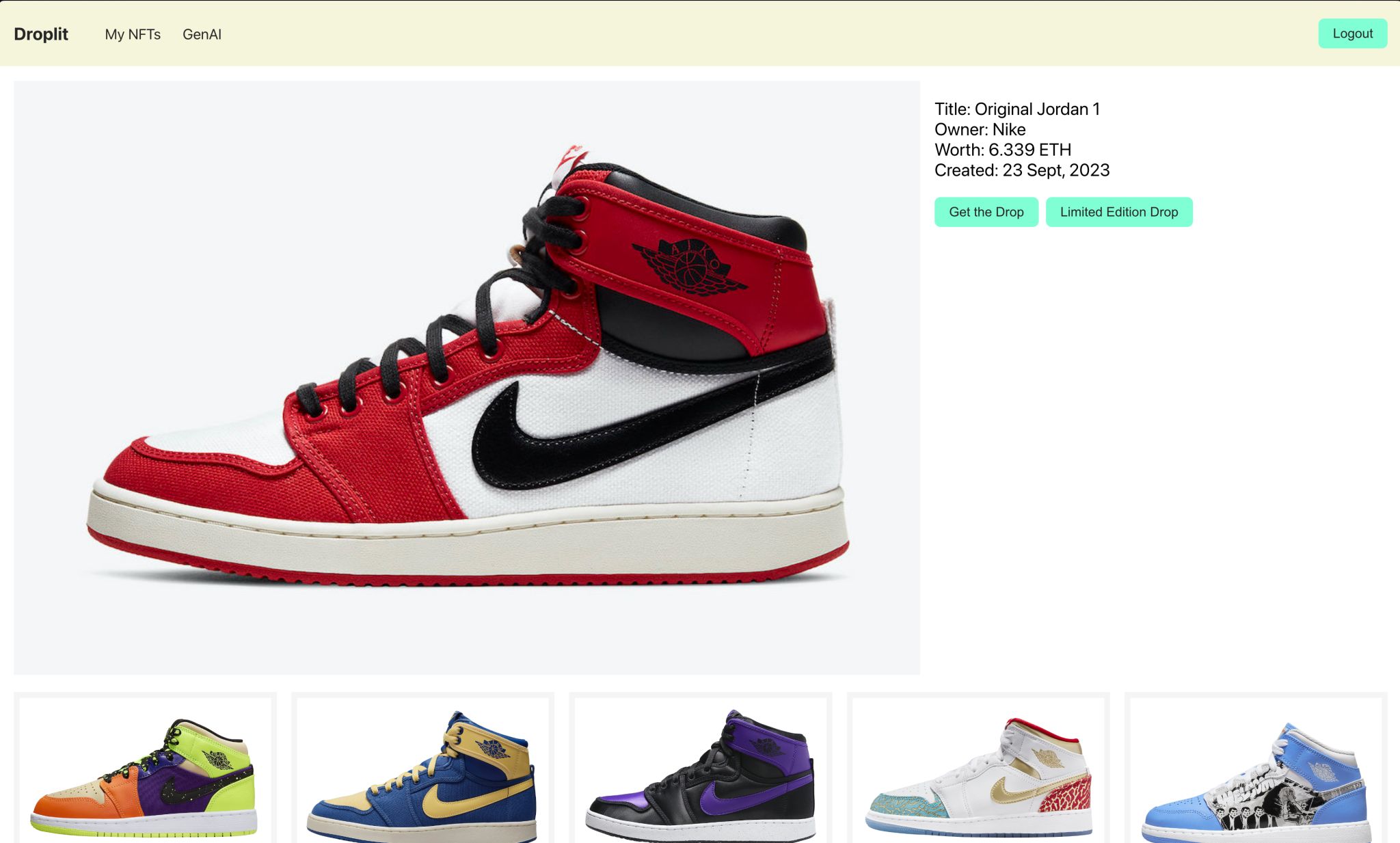
Task: Click the Worth 6.339 ETH text
Action: (x=1002, y=150)
